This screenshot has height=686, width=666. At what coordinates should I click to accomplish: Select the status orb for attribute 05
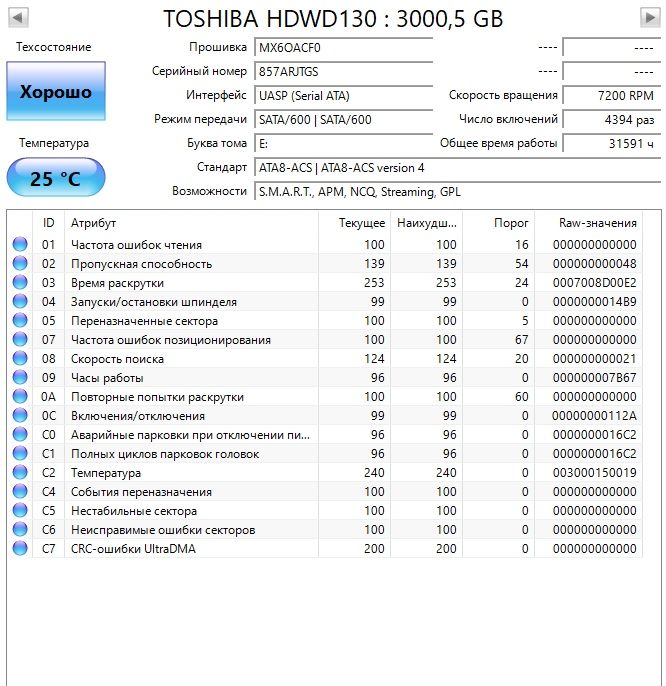[20, 320]
